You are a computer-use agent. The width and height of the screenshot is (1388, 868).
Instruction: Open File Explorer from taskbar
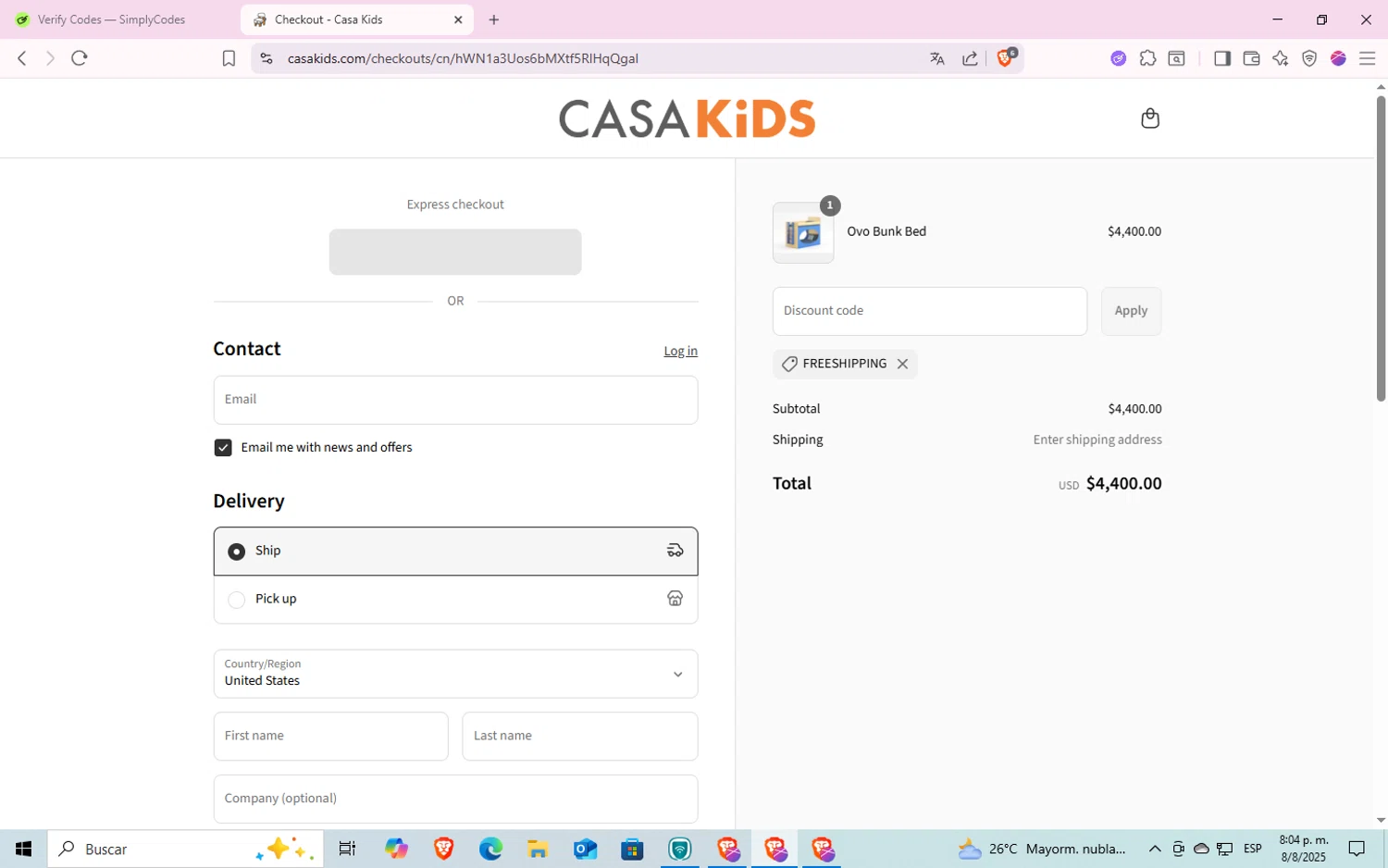(538, 849)
